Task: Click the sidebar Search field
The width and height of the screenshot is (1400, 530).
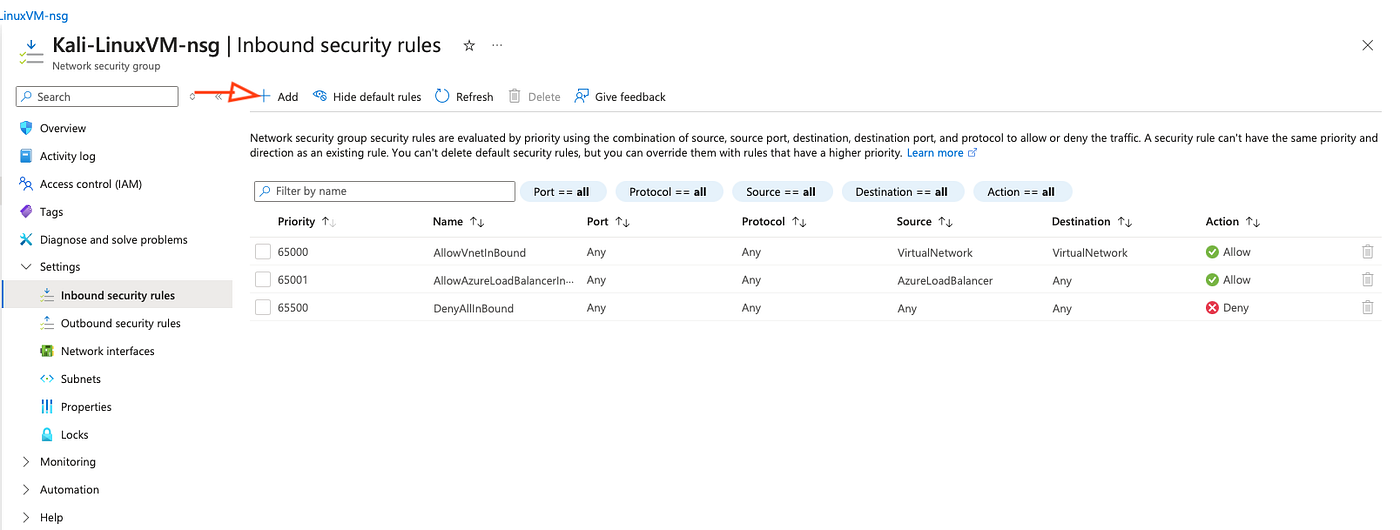Action: (97, 97)
